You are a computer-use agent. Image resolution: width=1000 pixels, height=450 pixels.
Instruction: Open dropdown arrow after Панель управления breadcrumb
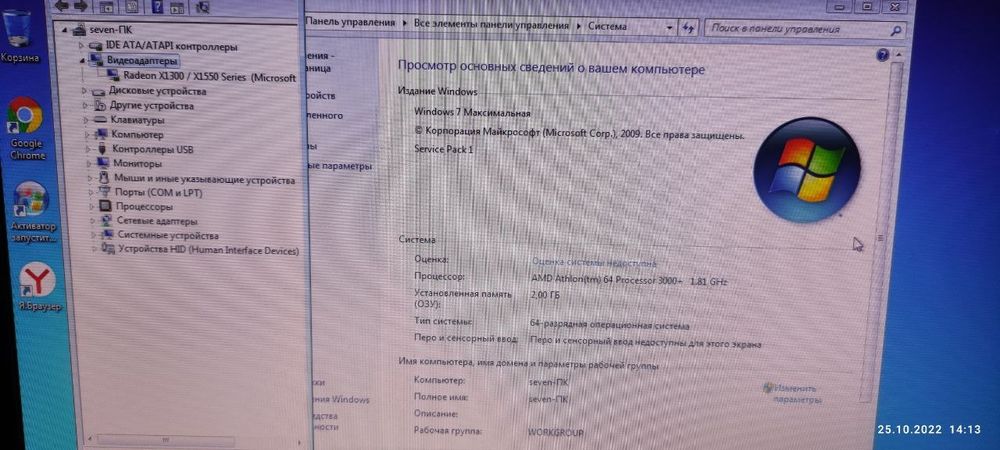point(405,24)
